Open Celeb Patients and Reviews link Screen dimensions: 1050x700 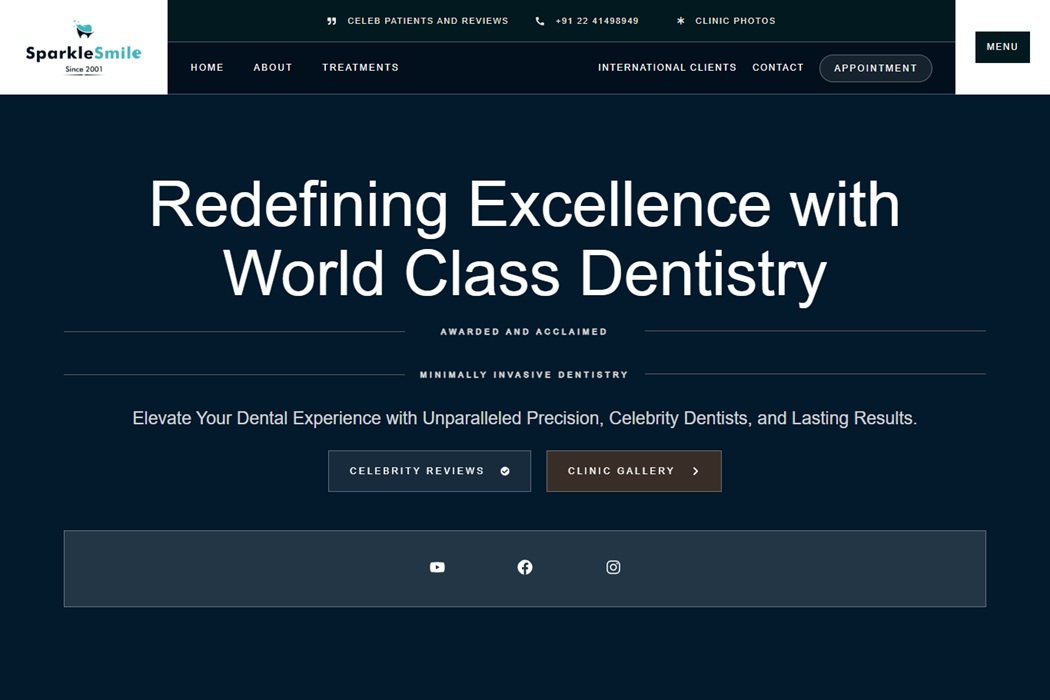click(428, 21)
